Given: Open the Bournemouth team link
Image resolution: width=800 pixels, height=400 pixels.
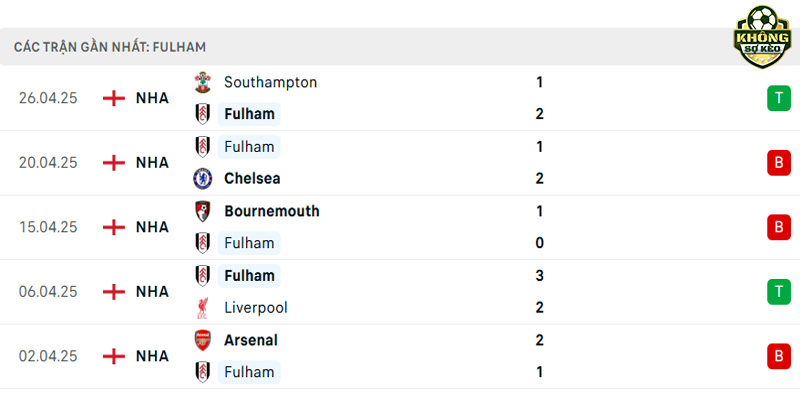Looking at the screenshot, I should coord(271,211).
